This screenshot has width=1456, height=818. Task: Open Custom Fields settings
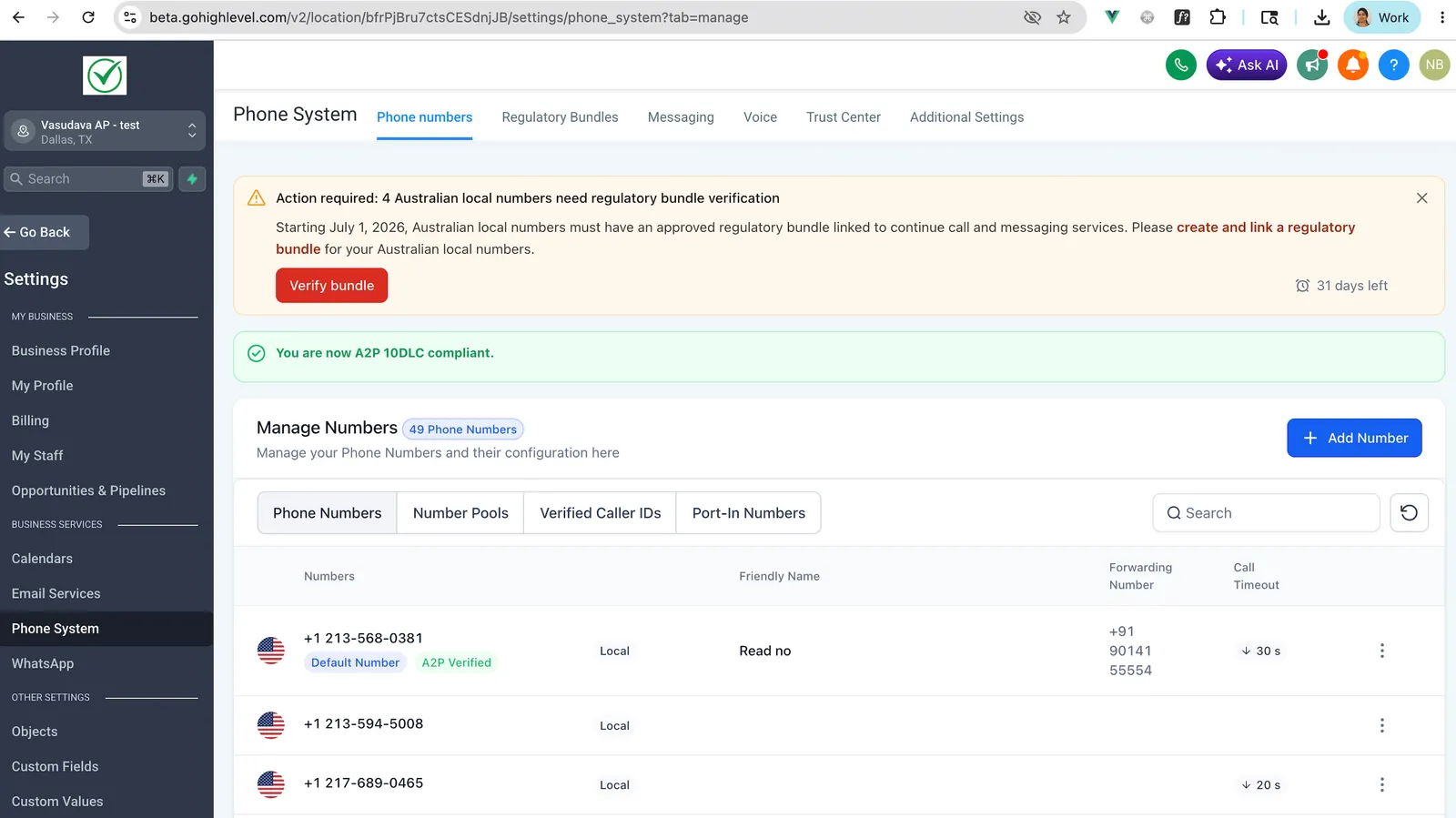coord(55,766)
